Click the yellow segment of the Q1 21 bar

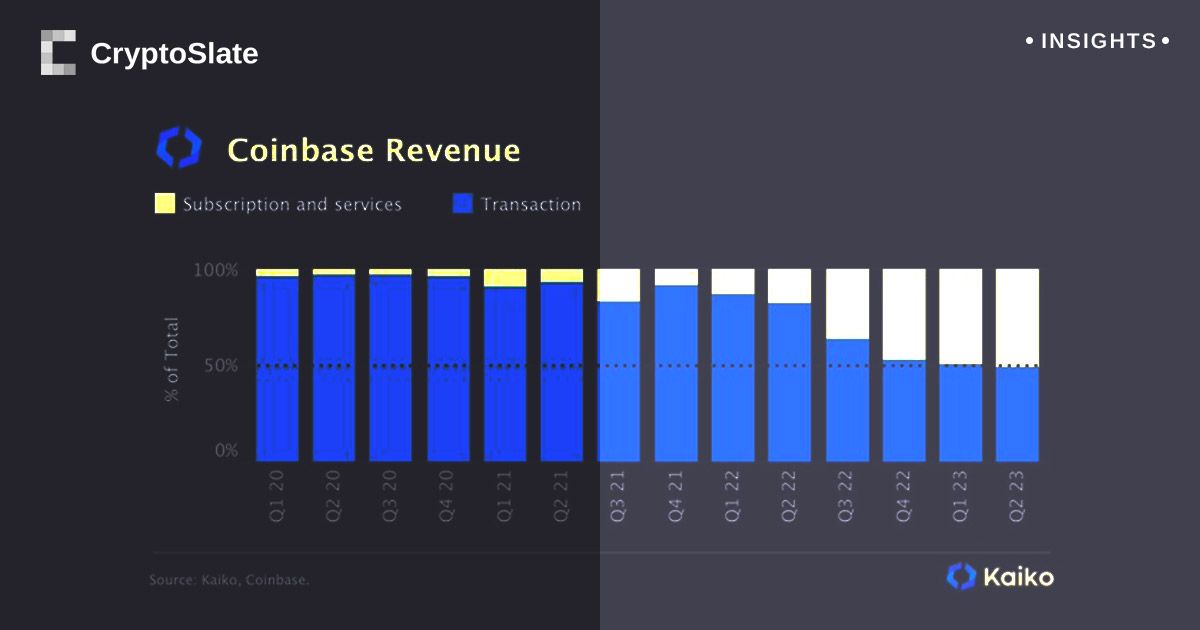[505, 277]
